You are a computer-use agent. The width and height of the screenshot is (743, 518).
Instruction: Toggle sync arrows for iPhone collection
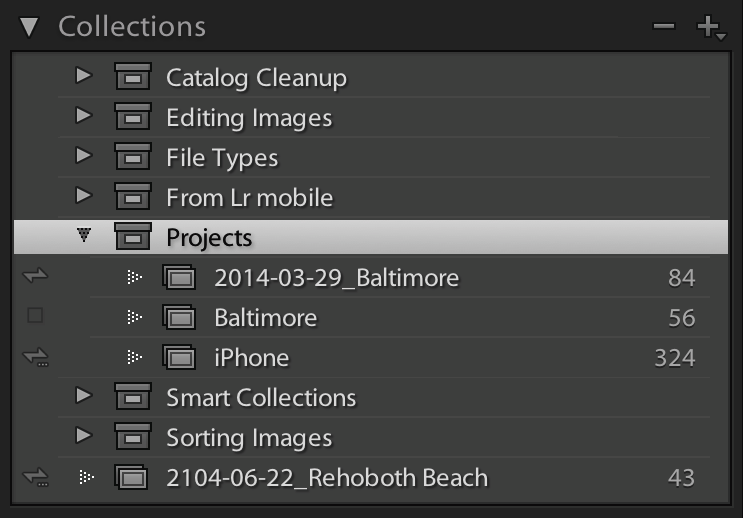point(35,357)
